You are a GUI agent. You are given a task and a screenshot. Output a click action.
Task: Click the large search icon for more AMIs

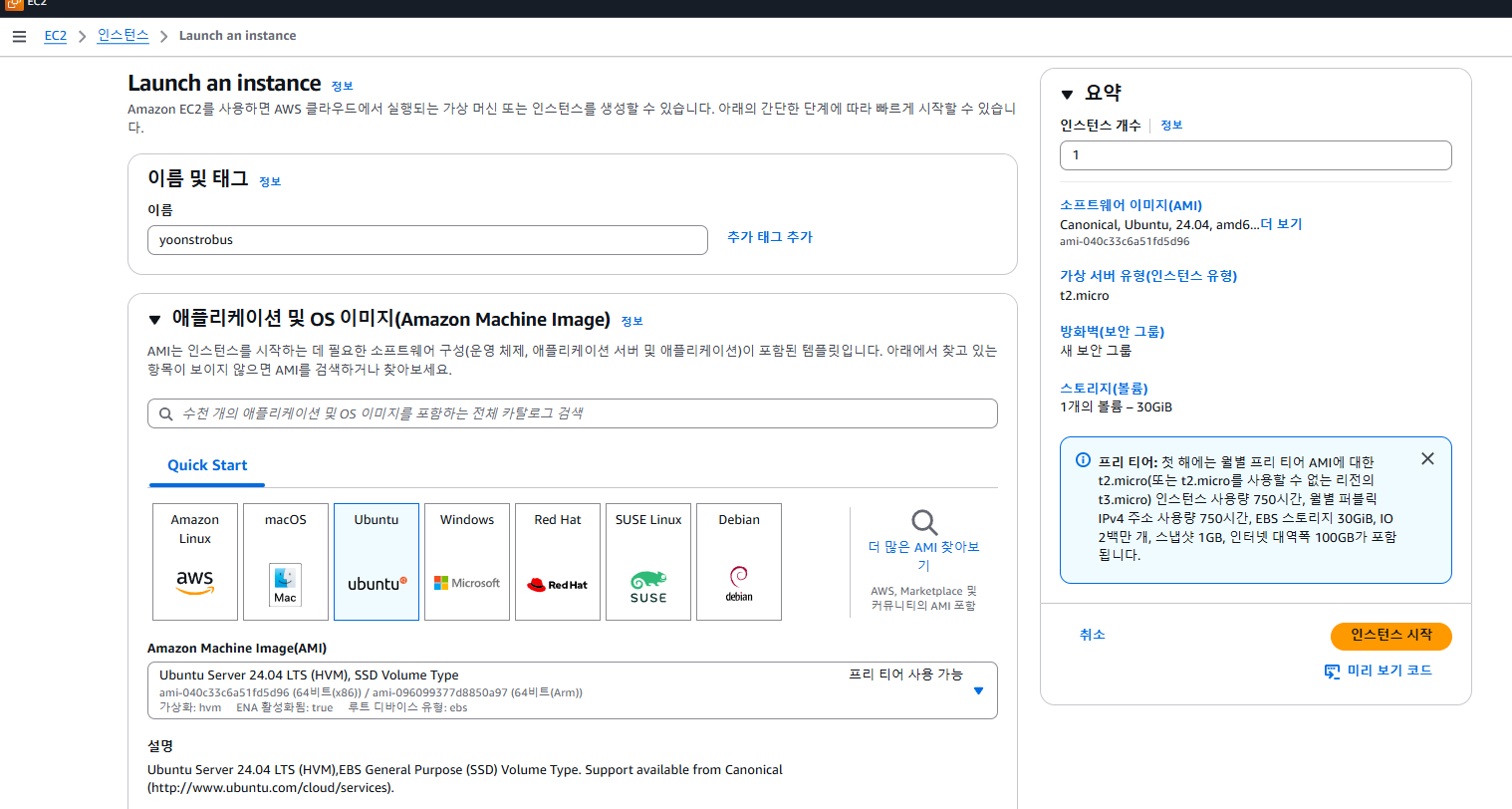924,522
